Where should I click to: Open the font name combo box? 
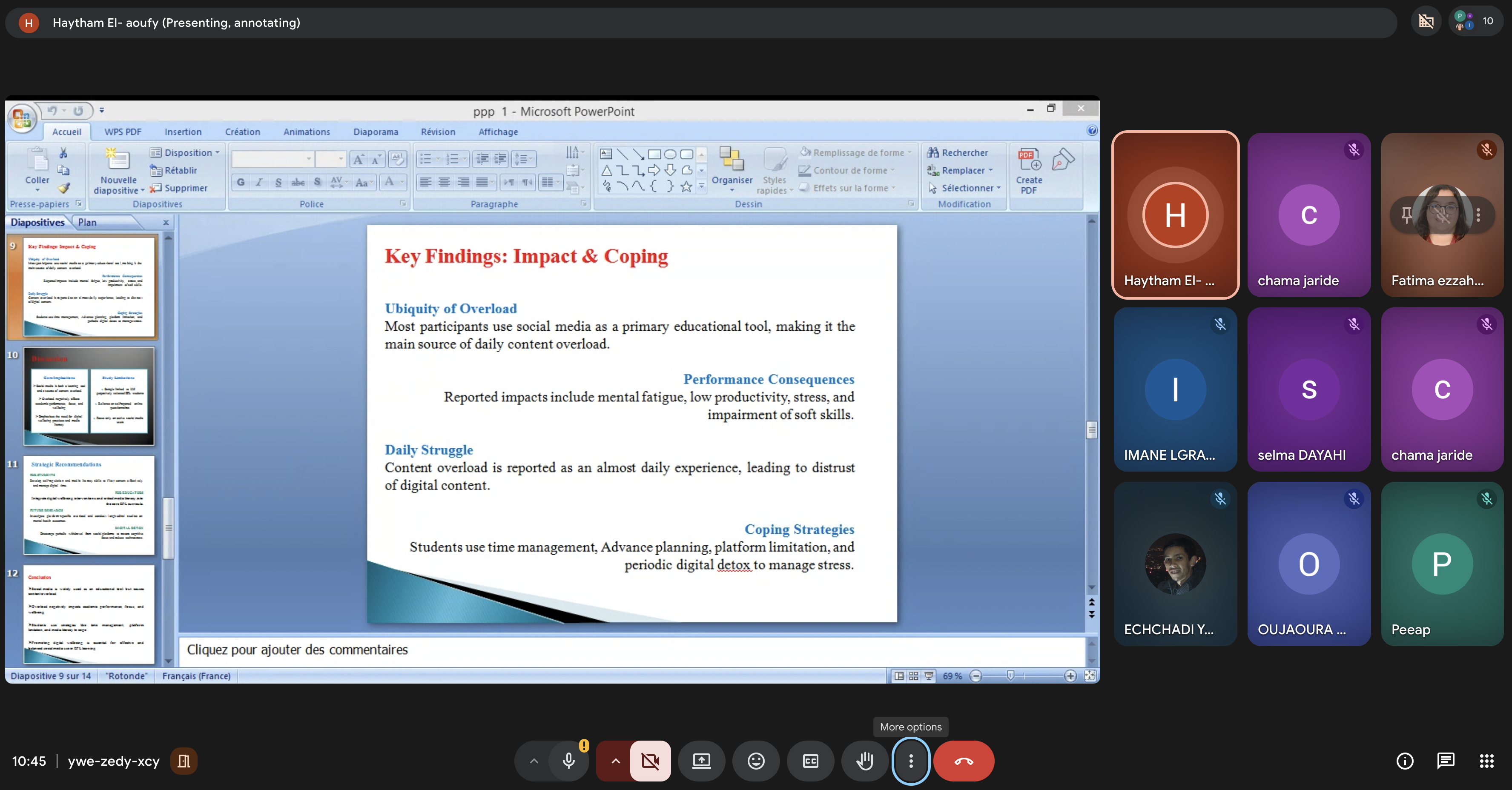[x=273, y=159]
